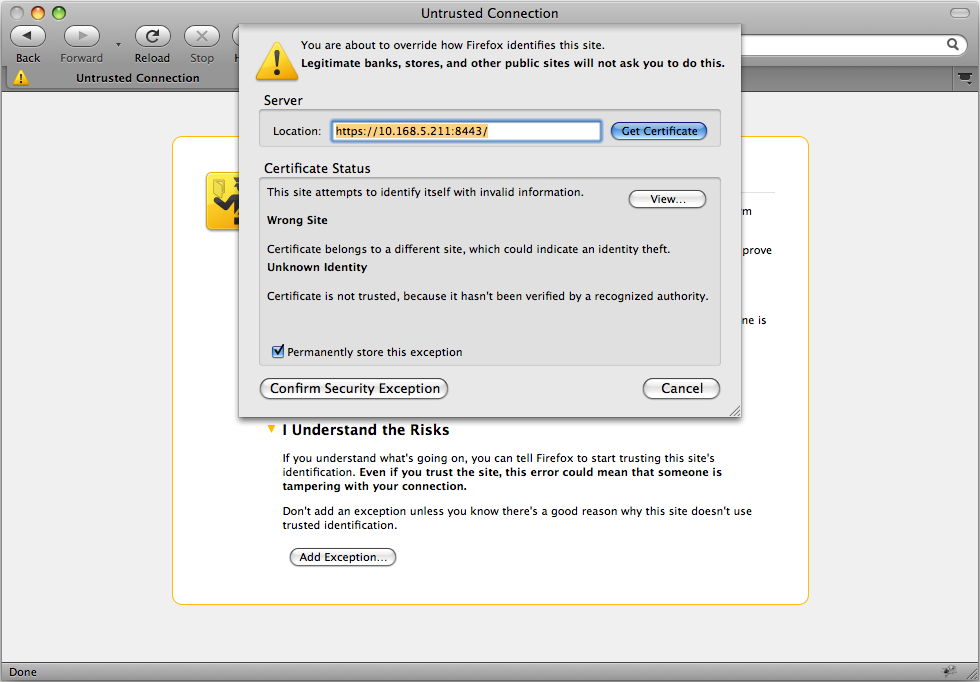Viewport: 980px width, 682px height.
Task: Click the Get Certificate button
Action: pos(659,131)
